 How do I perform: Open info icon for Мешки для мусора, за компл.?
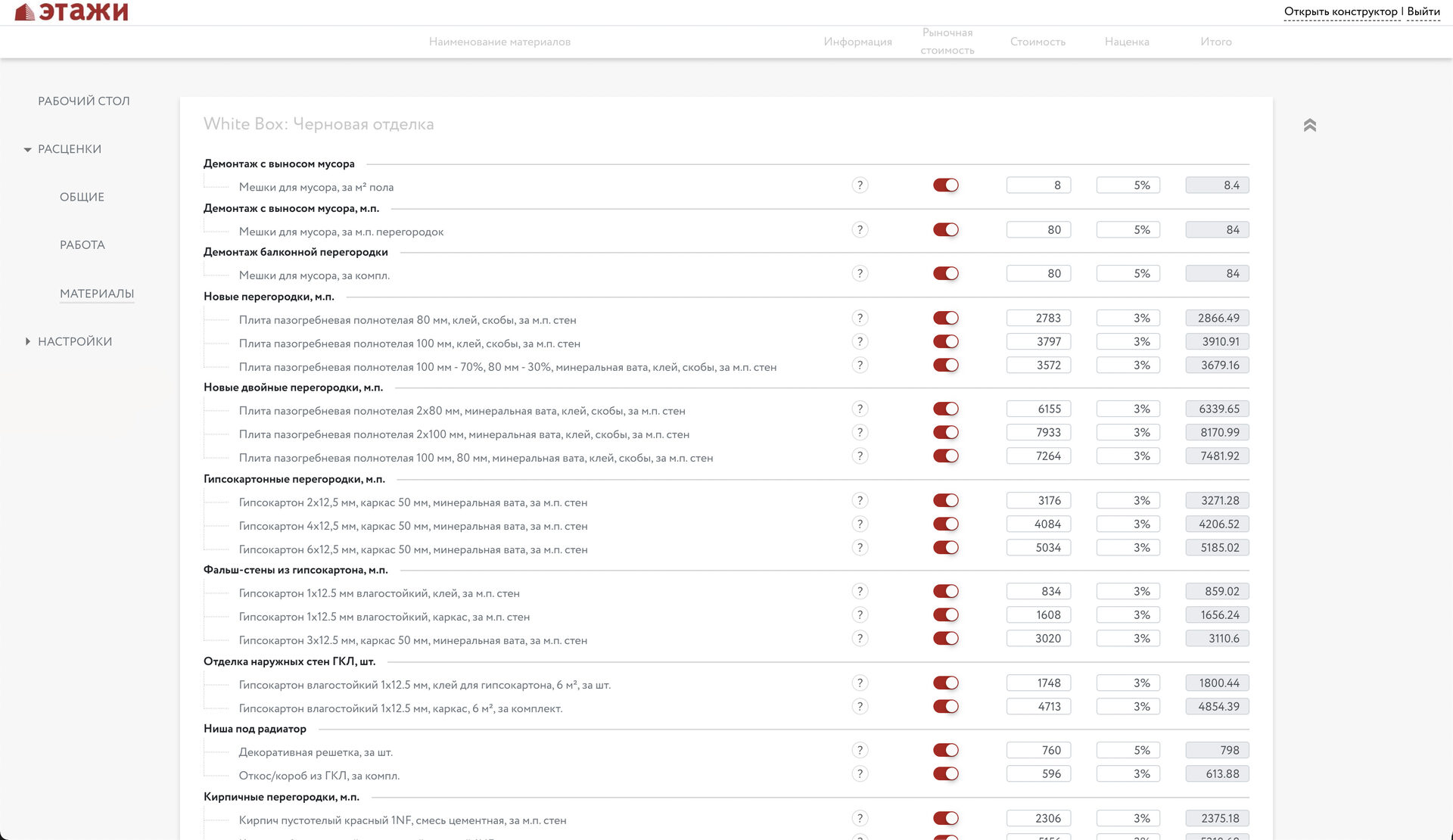[860, 274]
